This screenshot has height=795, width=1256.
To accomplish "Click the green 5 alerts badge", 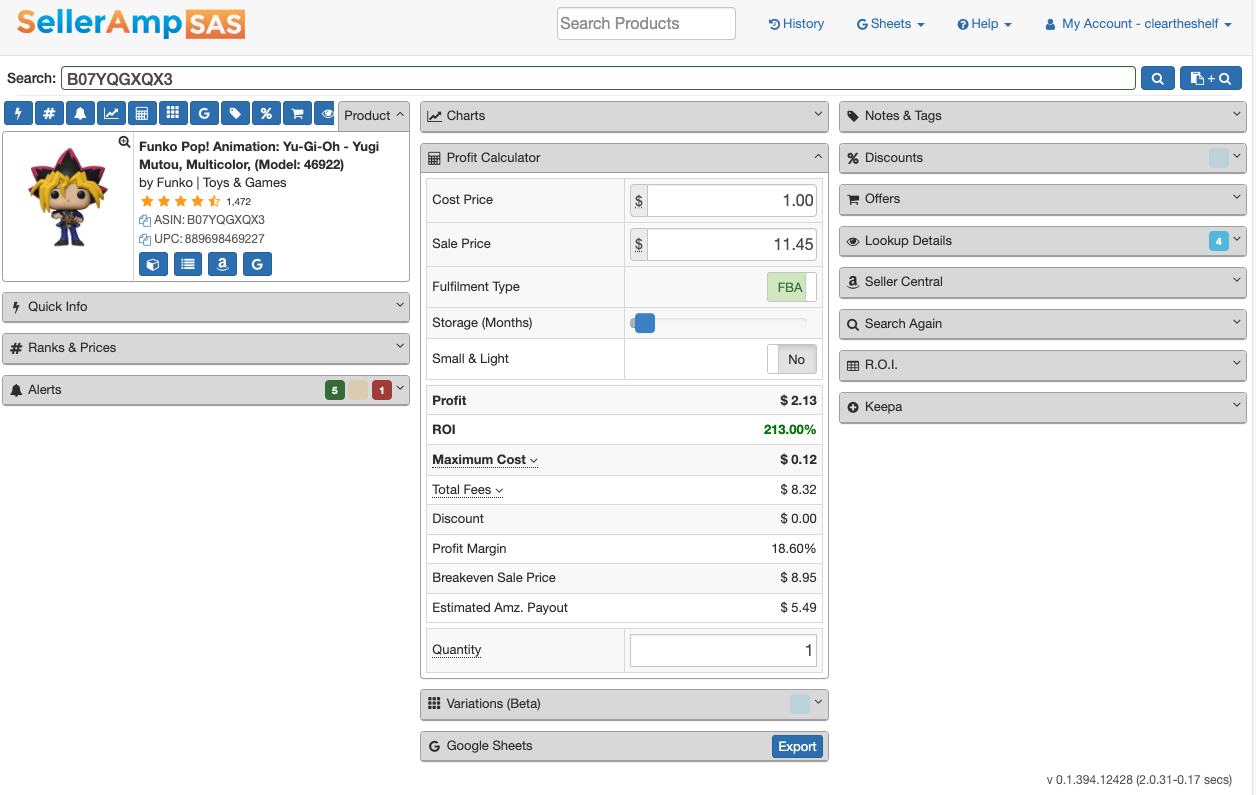I will point(335,390).
